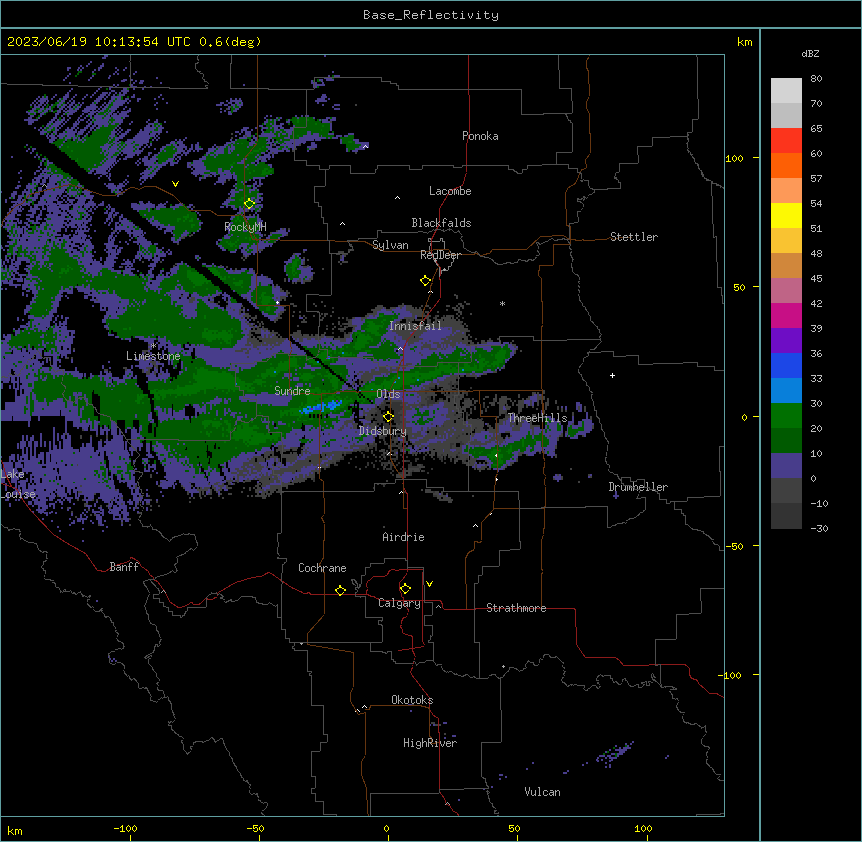Click the Okotoks town label
Screen dimensions: 862x842
(x=412, y=700)
